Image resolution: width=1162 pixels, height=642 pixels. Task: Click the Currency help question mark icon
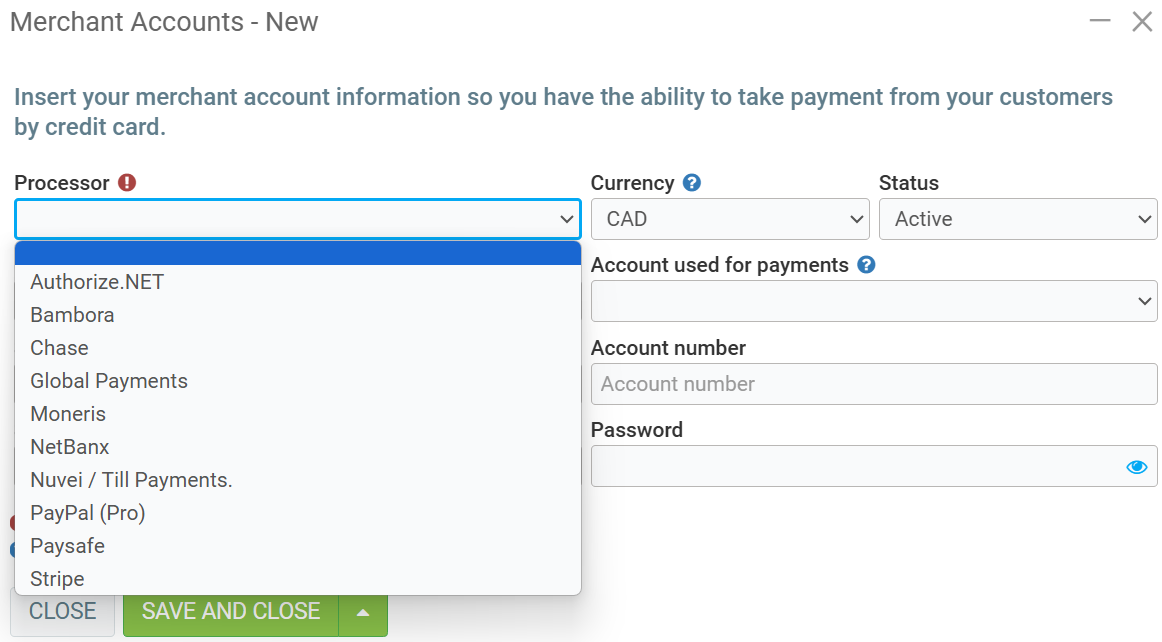[692, 183]
